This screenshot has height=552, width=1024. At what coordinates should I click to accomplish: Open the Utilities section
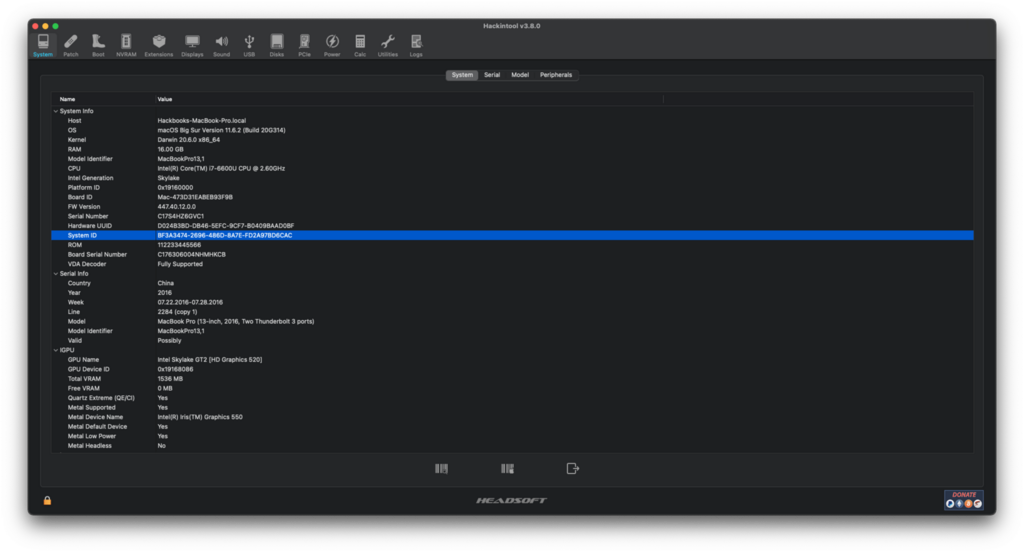(387, 46)
